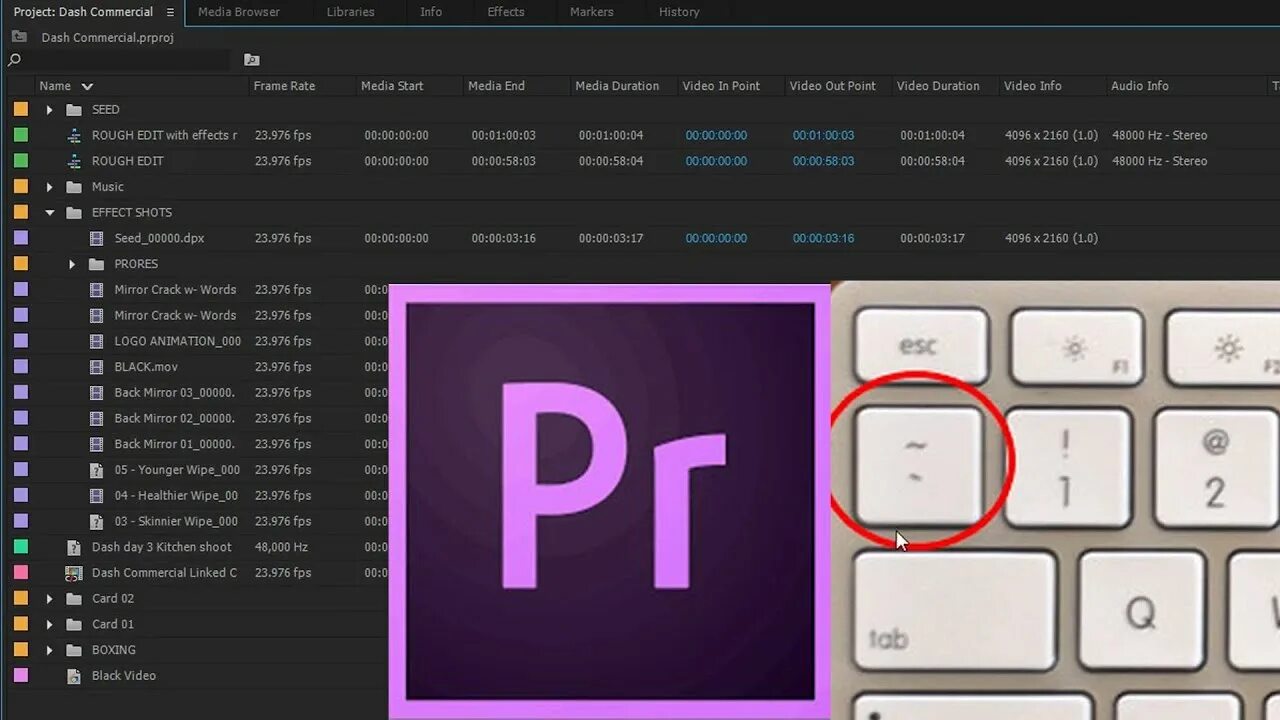Image resolution: width=1280 pixels, height=720 pixels.
Task: Select the sequence icon of ROUGH EDIT with effects
Action: (74, 135)
